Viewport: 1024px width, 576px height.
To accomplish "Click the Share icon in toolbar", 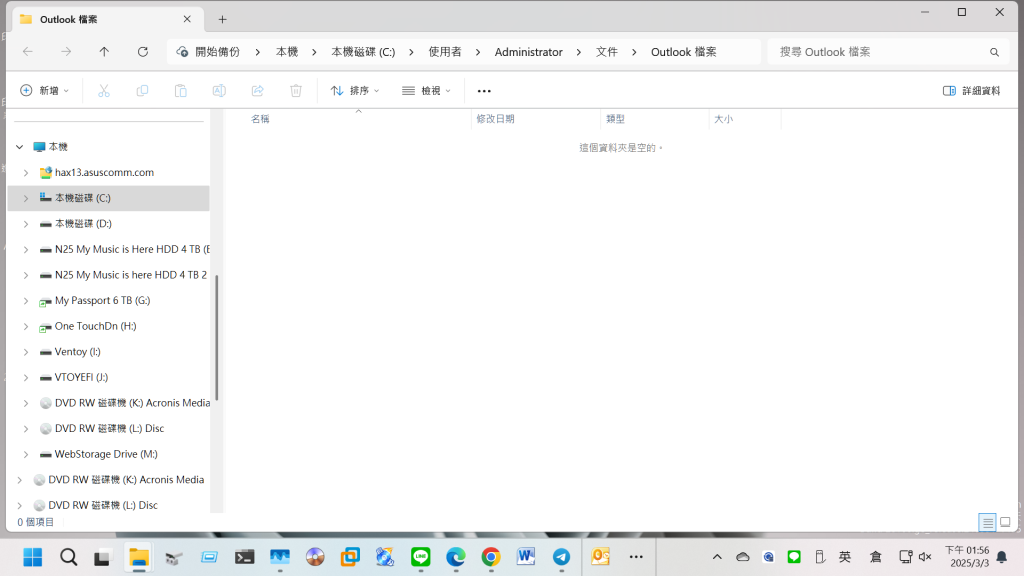I will (257, 91).
